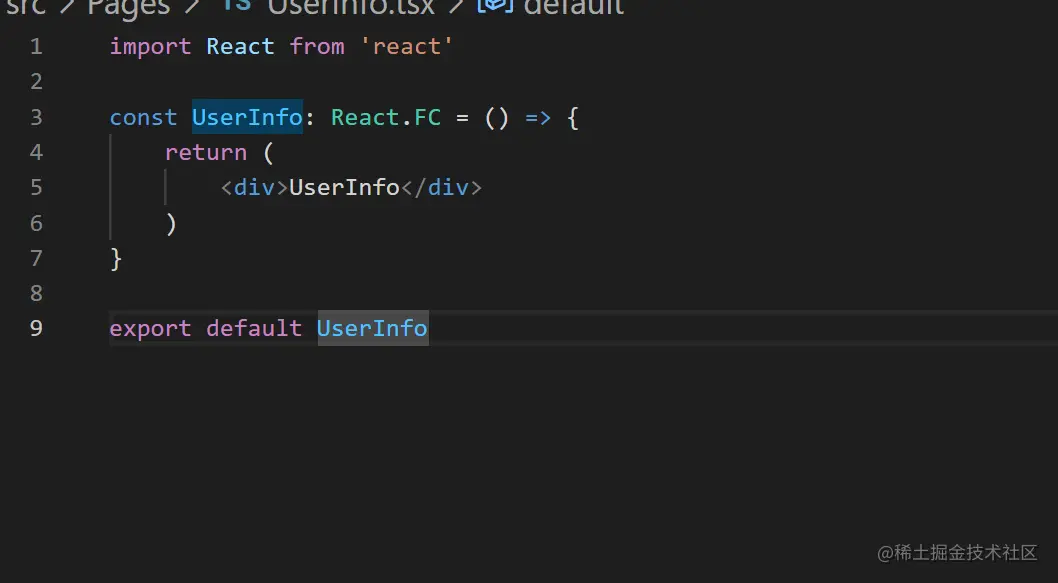
Task: Click the 'export' keyword on line 9
Action: tap(150, 329)
